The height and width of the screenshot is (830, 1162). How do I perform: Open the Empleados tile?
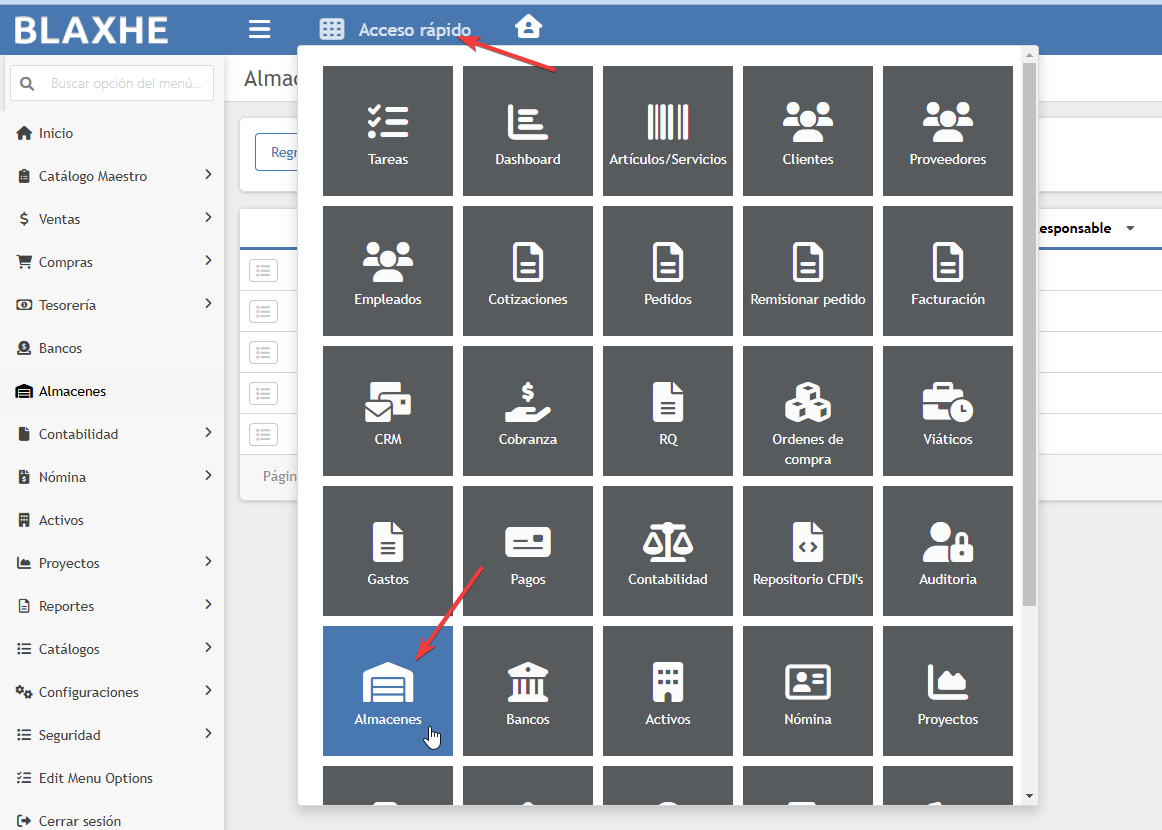(x=388, y=271)
